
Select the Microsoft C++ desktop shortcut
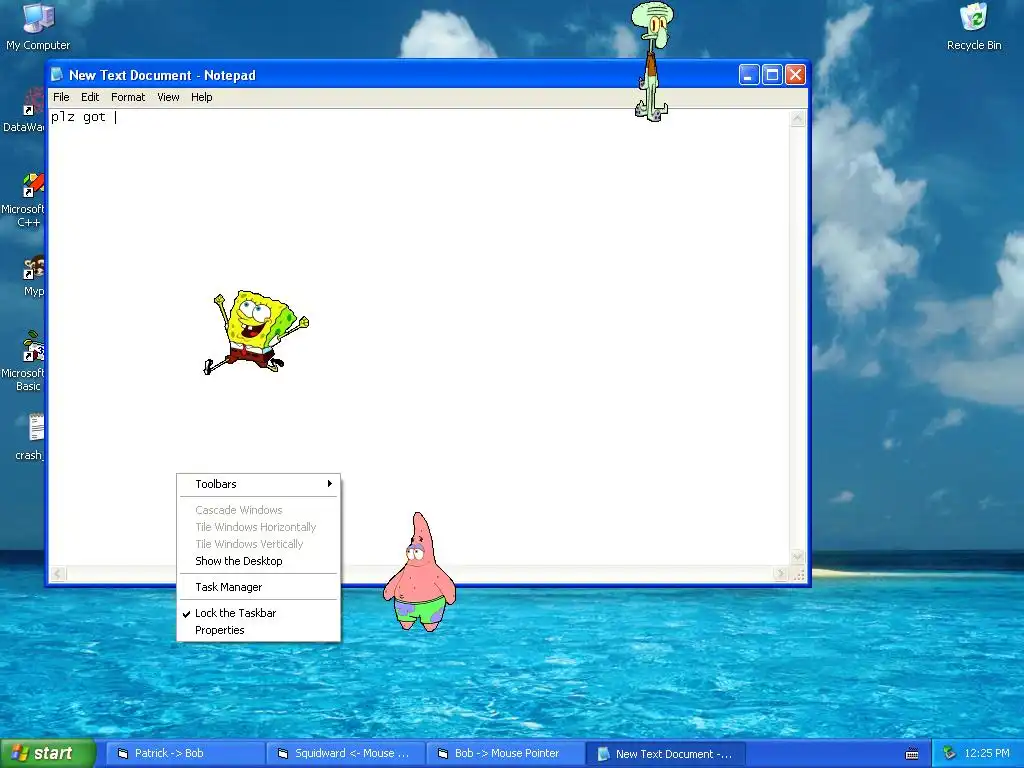[x=26, y=200]
